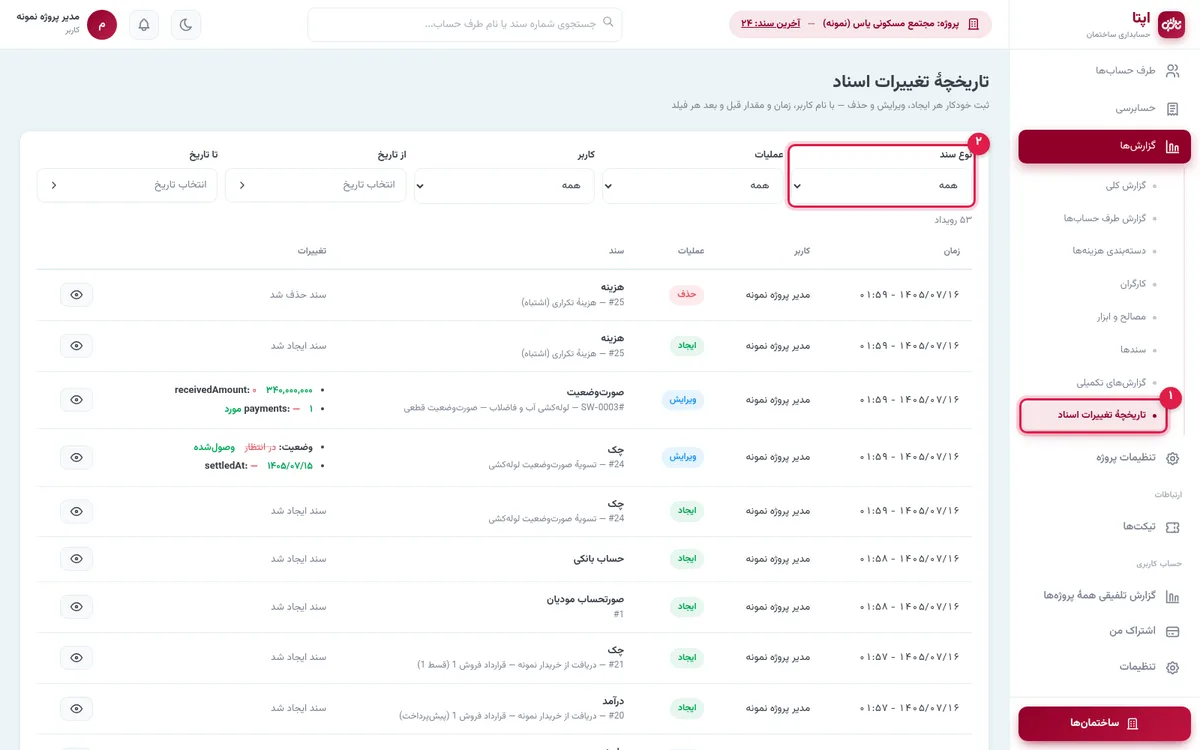This screenshot has width=1200, height=750.
Task: Select تاریخچهٔ تغییرات اسناد sidebar item
Action: coord(1094,415)
